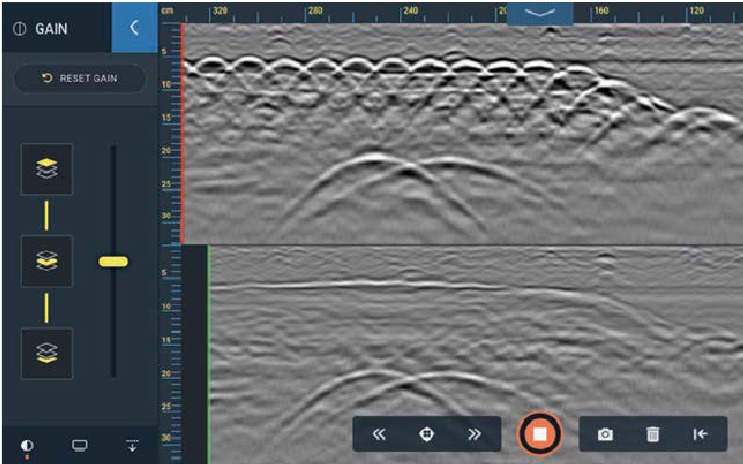Take a snapshot with the camera icon
Image resolution: width=743 pixels, height=464 pixels.
point(605,434)
